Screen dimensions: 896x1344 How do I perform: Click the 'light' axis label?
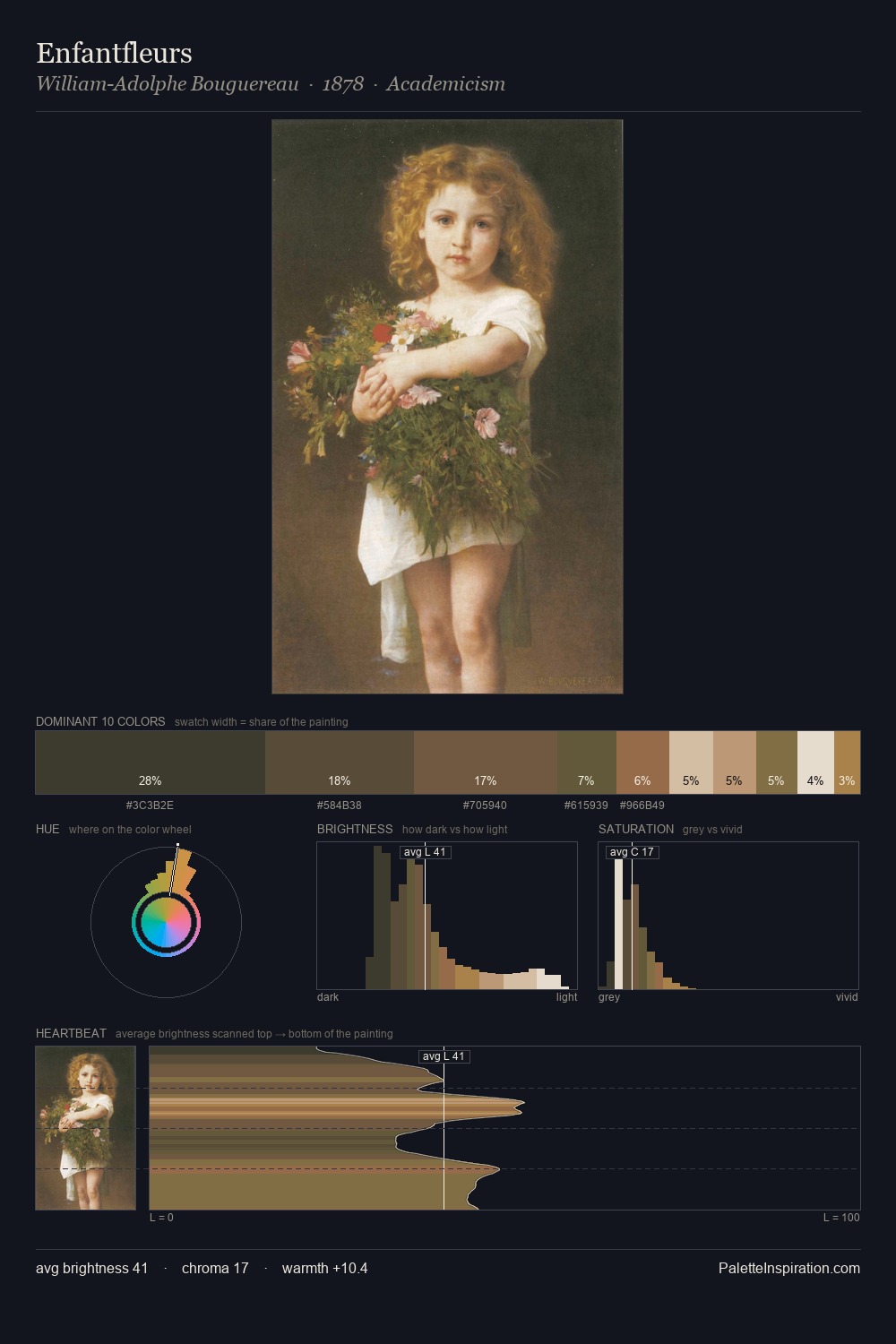tap(566, 997)
